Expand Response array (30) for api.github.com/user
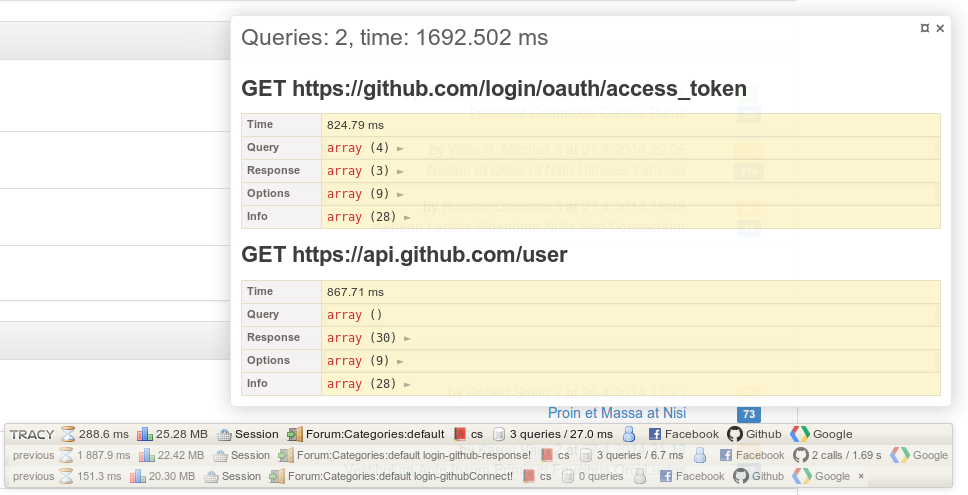This screenshot has width=968, height=495. [369, 338]
